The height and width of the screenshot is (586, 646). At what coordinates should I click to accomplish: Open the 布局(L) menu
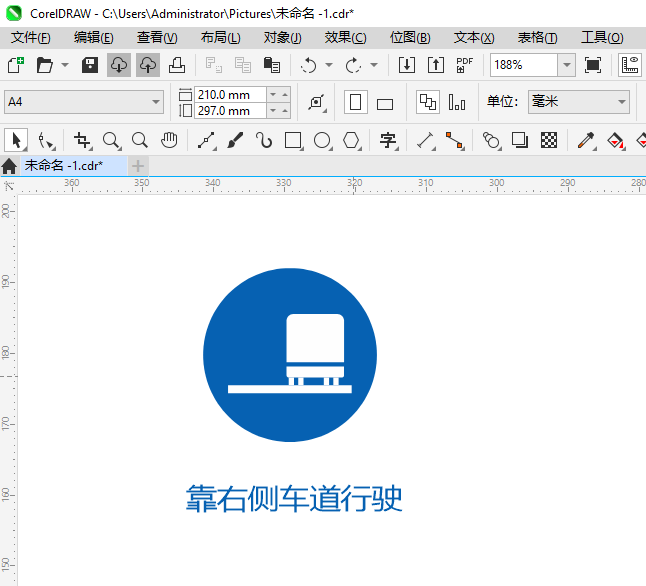[220, 38]
